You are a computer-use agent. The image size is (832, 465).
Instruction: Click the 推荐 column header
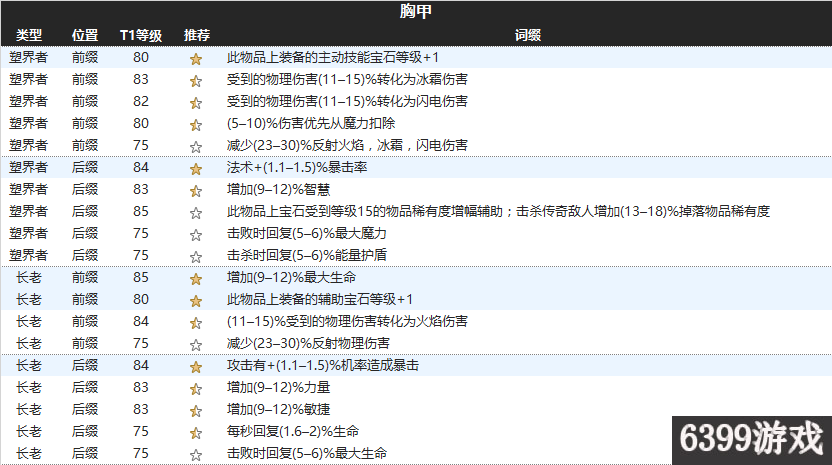[197, 35]
